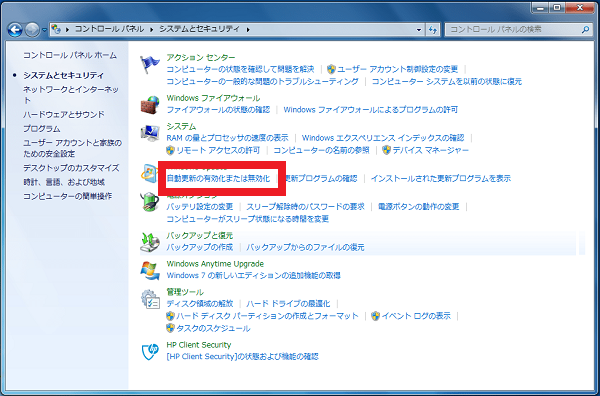This screenshot has width=600, height=396.
Task: Click ハード ドライブの最適化 link
Action: [288, 304]
